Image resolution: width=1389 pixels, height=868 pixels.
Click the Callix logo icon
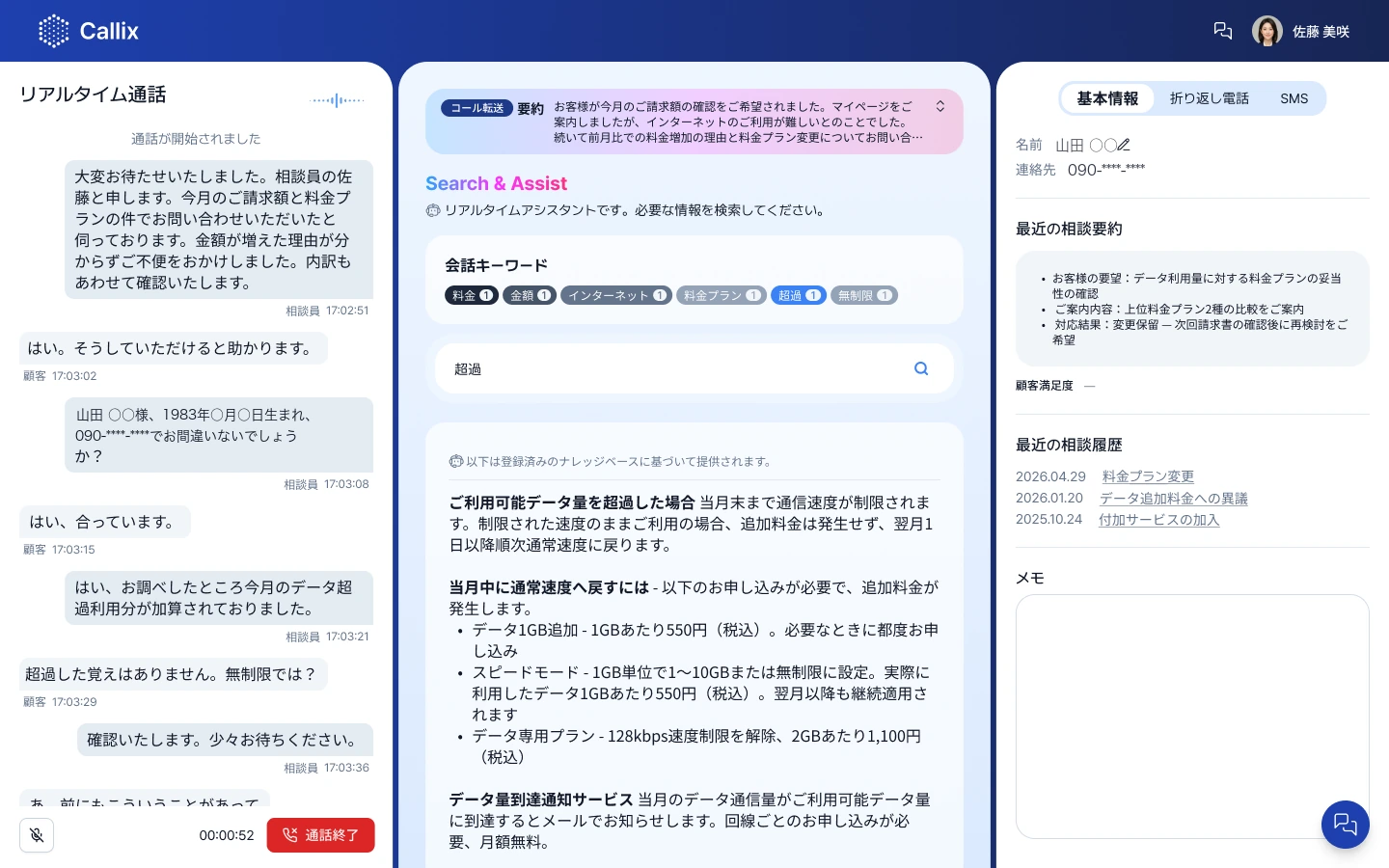(54, 31)
